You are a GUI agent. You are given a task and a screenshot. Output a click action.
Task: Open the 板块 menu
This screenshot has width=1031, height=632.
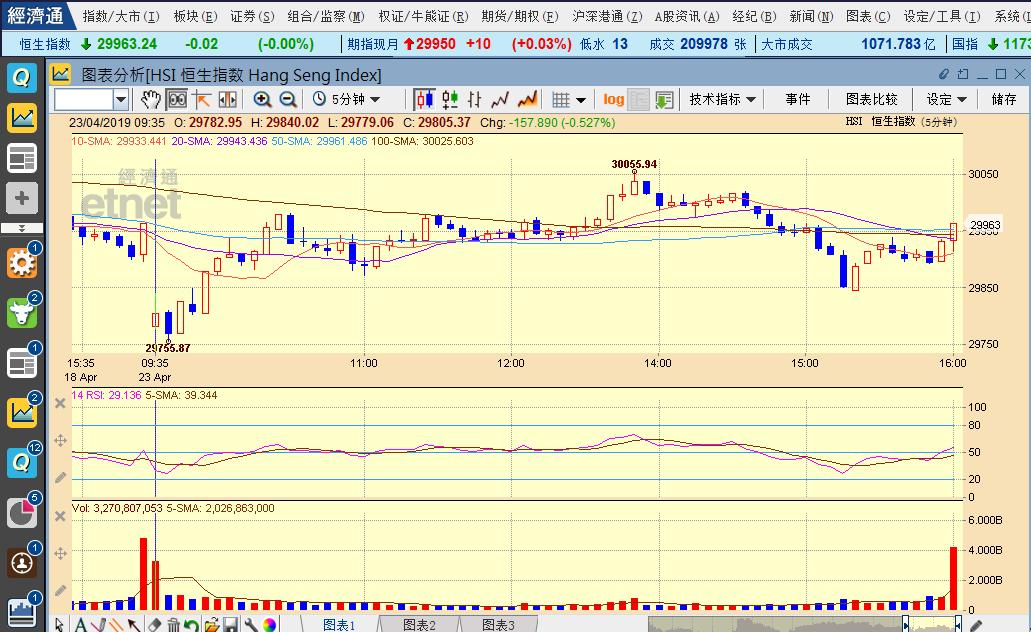coord(193,16)
